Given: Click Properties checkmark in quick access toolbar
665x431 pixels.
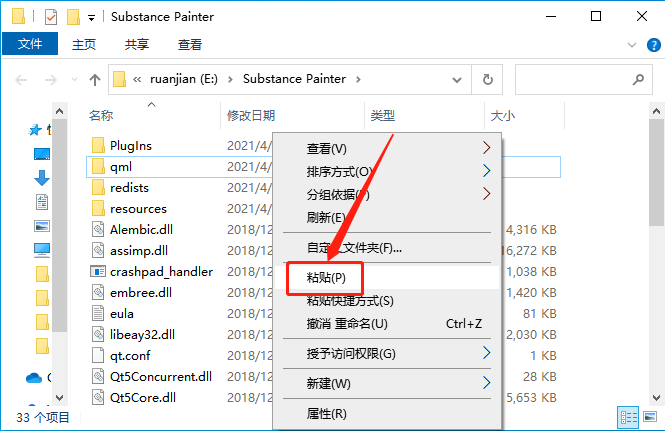Looking at the screenshot, I should (51, 17).
